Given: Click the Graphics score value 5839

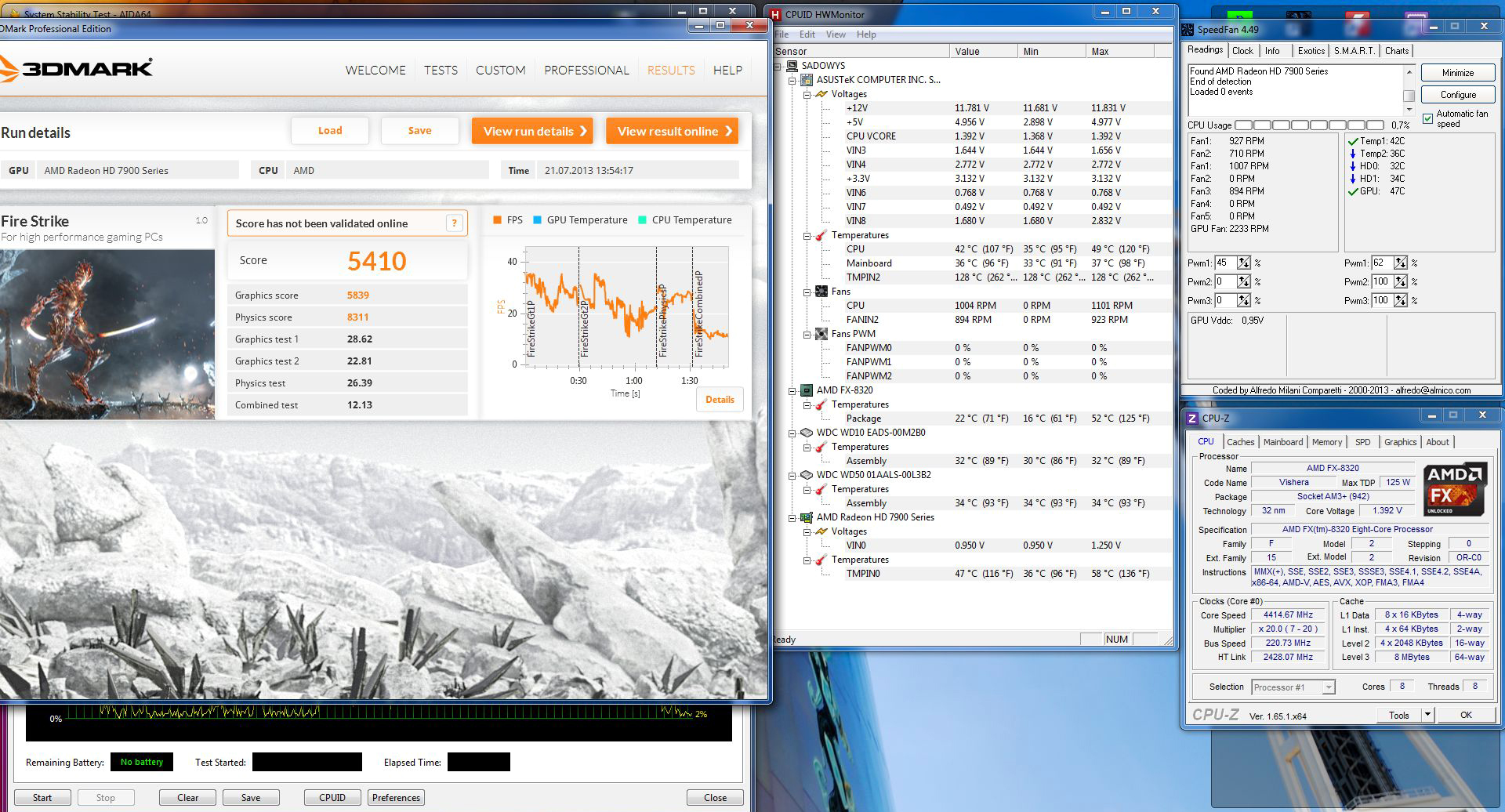Looking at the screenshot, I should click(x=357, y=295).
